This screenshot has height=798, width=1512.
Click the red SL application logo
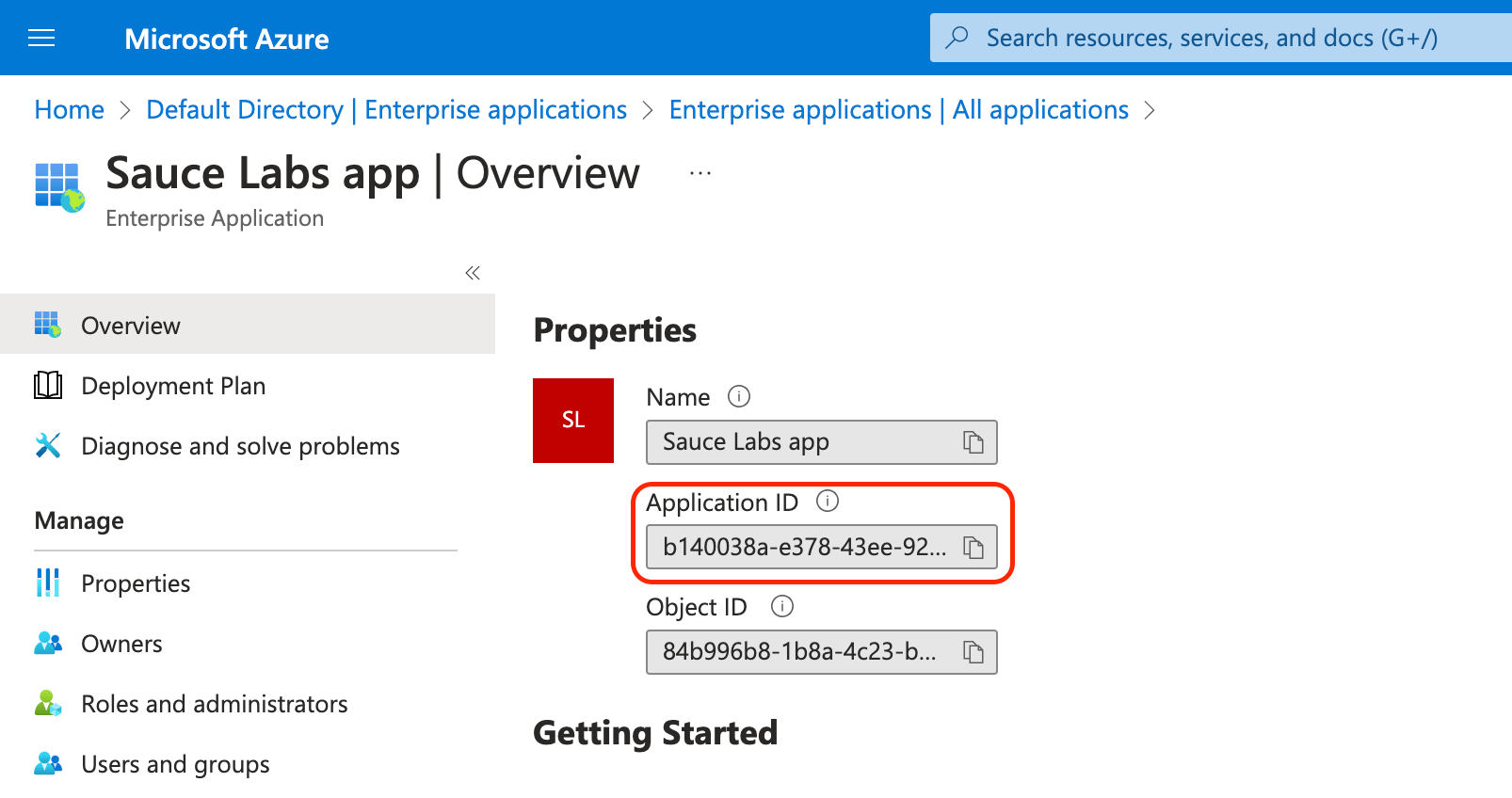coord(572,421)
